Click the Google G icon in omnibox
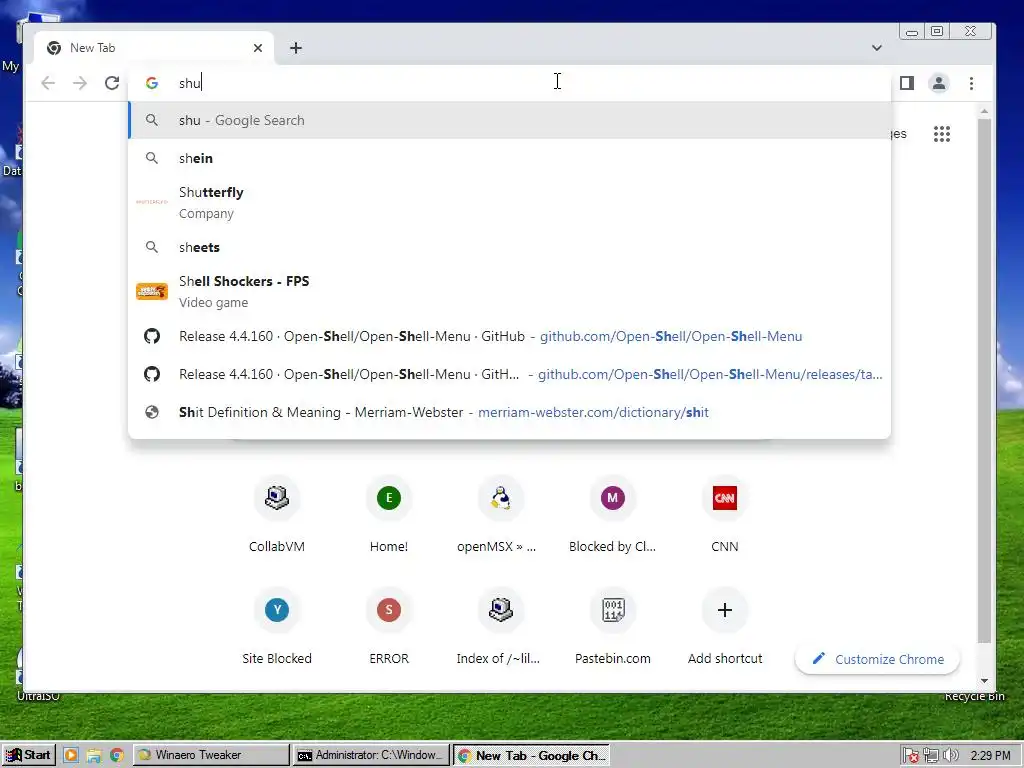This screenshot has width=1024, height=768. pos(152,83)
